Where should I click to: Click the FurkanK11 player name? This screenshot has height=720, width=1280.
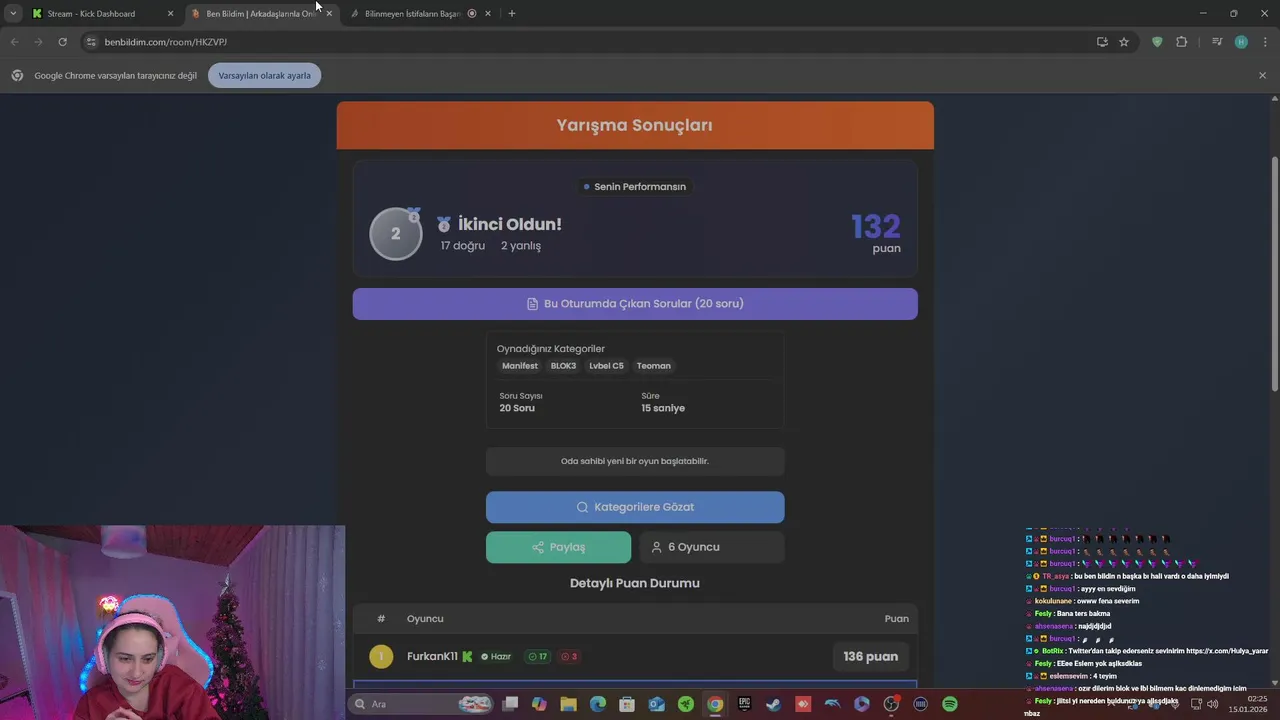coord(432,657)
